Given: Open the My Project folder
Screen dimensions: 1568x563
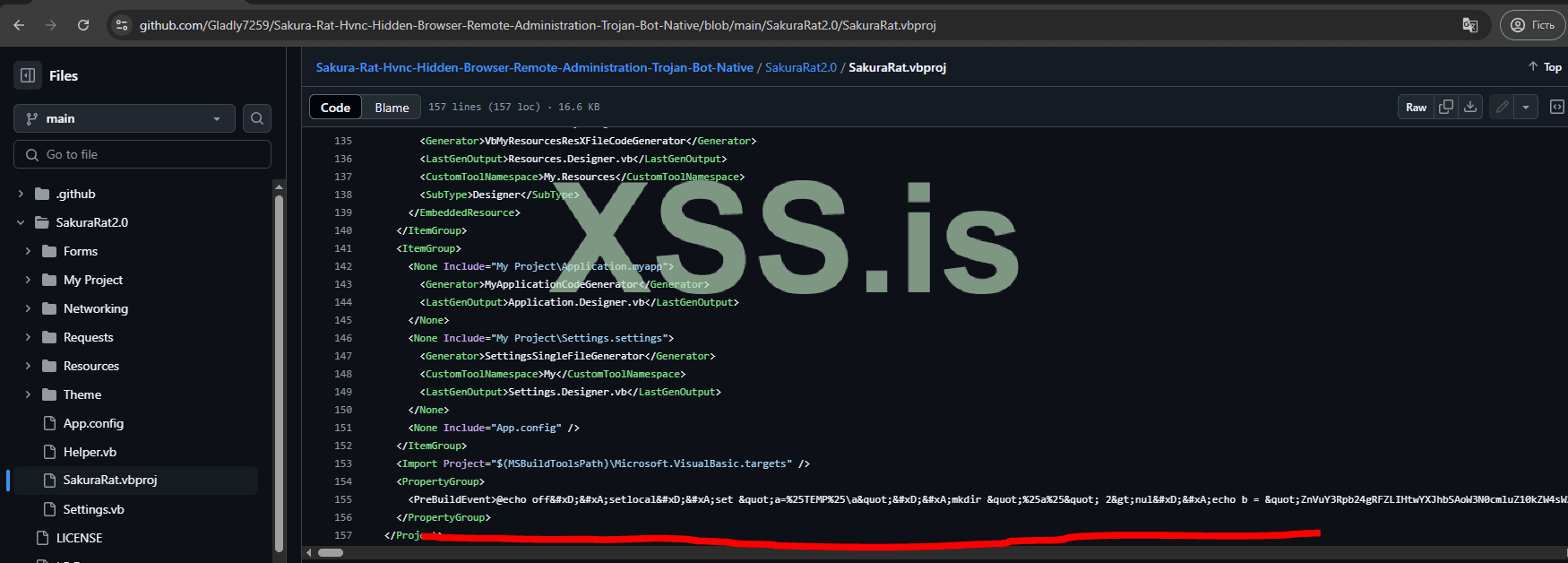Looking at the screenshot, I should tap(93, 280).
